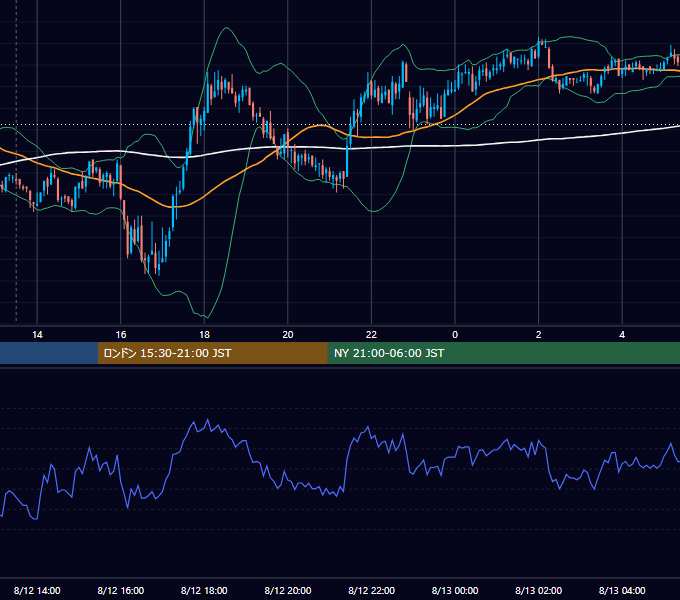Click the 0 hour label on price chart axis
The height and width of the screenshot is (600, 680).
click(455, 335)
